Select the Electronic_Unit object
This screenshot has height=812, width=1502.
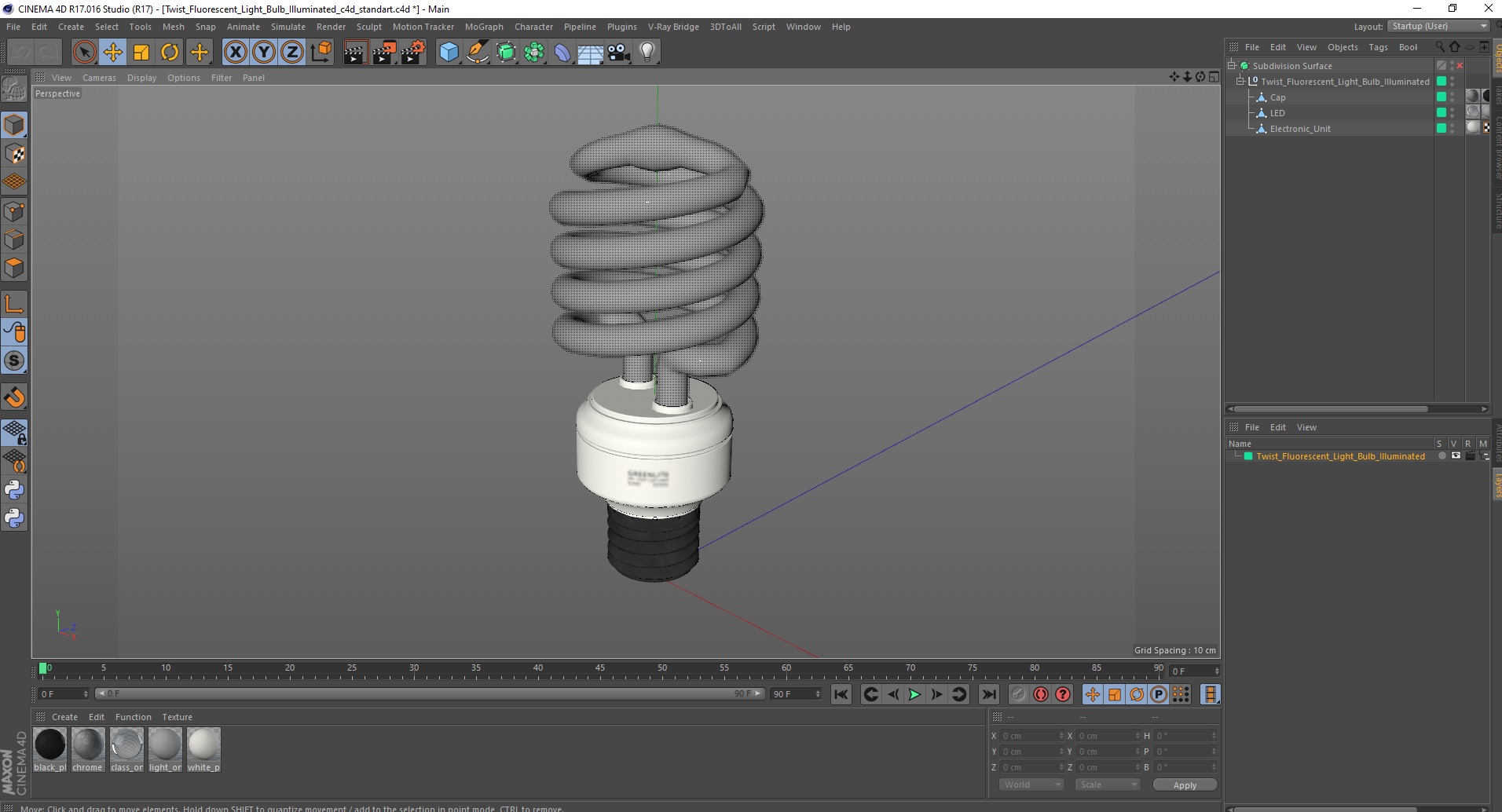1300,129
